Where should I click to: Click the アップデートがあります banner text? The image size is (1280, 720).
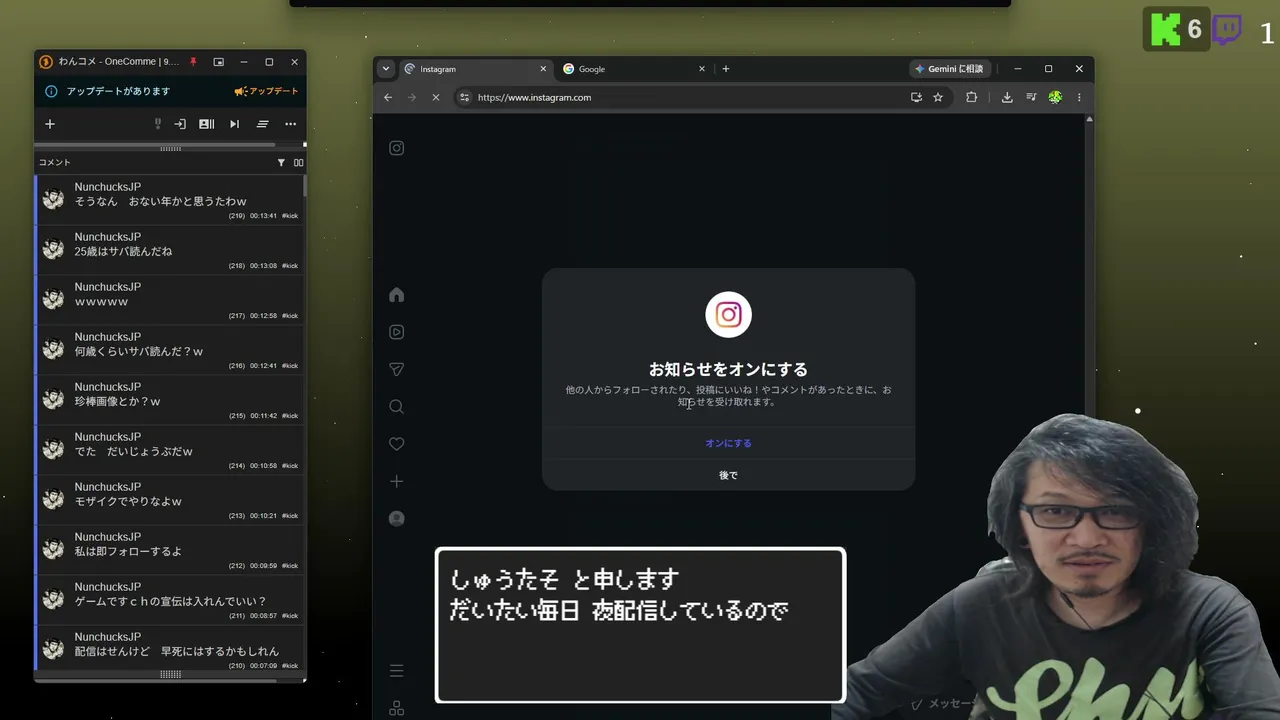[118, 91]
